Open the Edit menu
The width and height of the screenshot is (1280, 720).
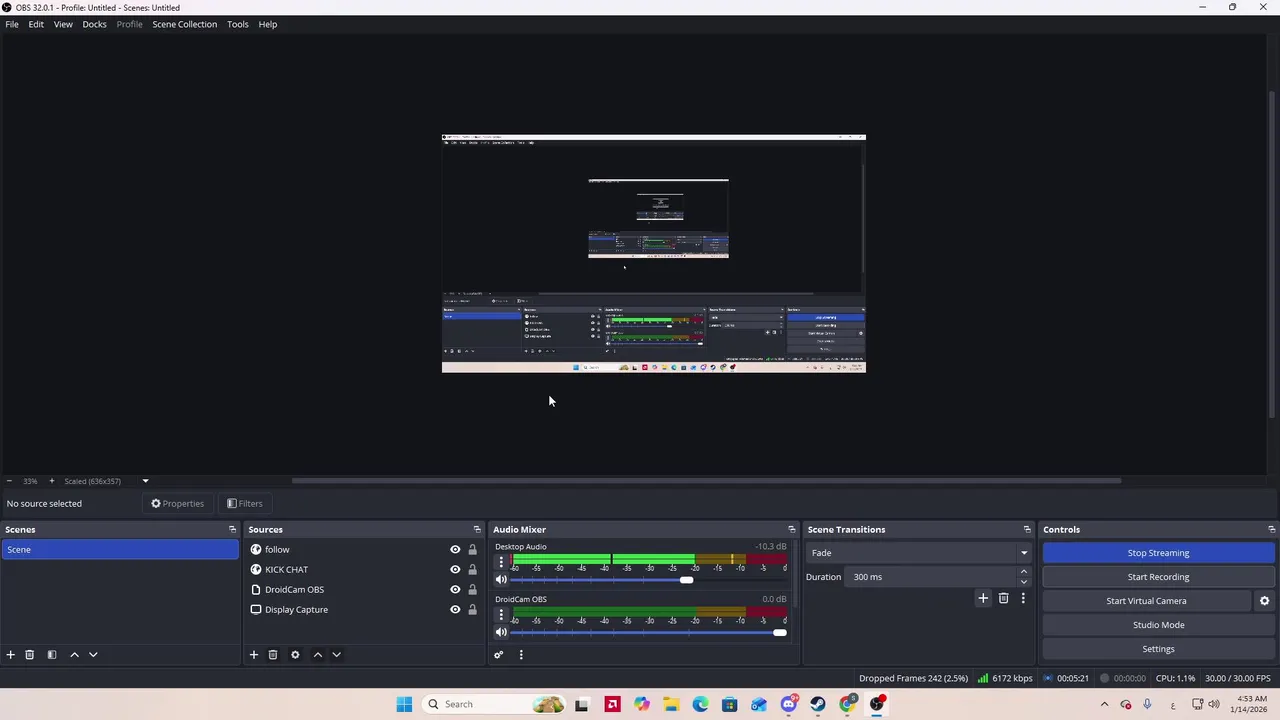(x=36, y=24)
